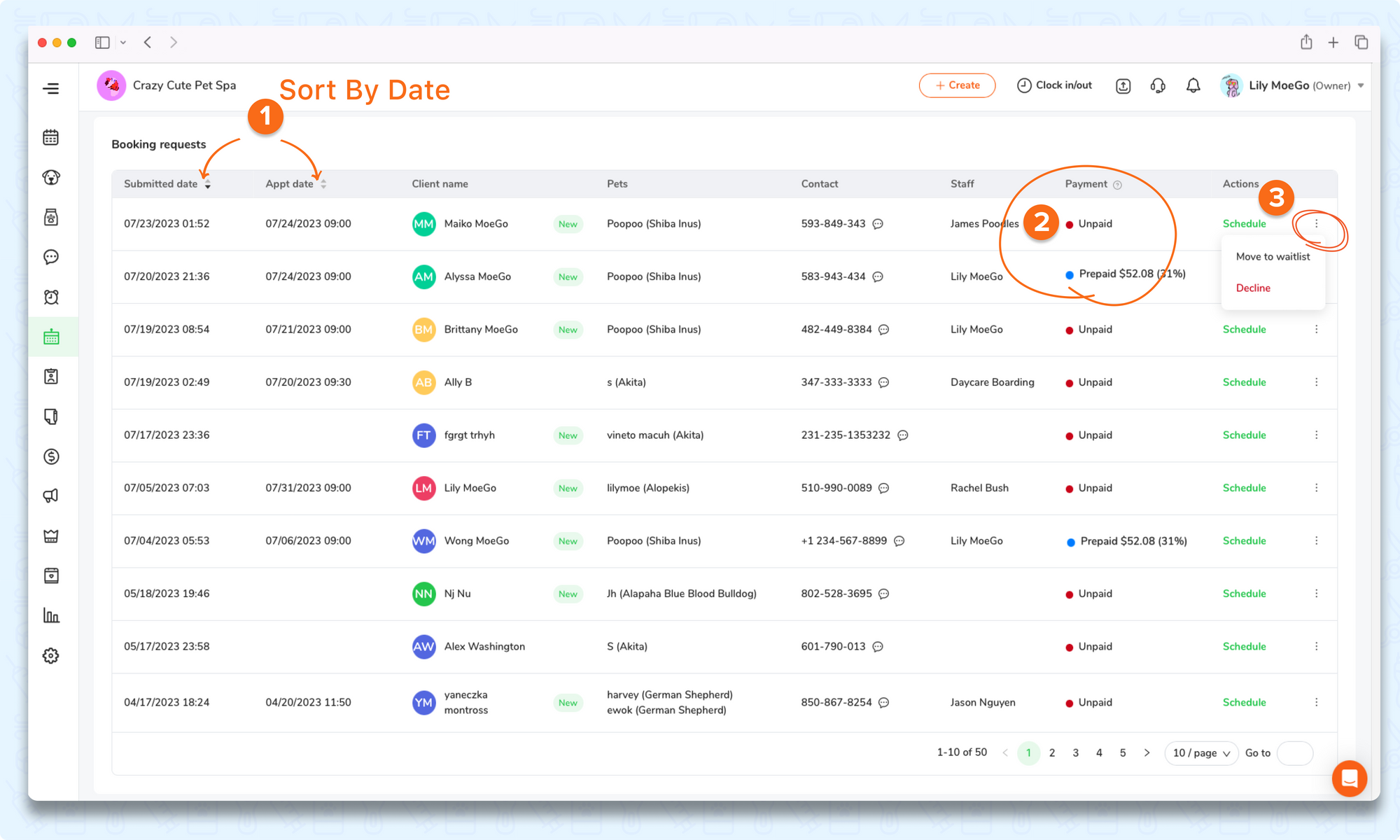Click the Create button
The width and height of the screenshot is (1400, 840).
pos(957,85)
